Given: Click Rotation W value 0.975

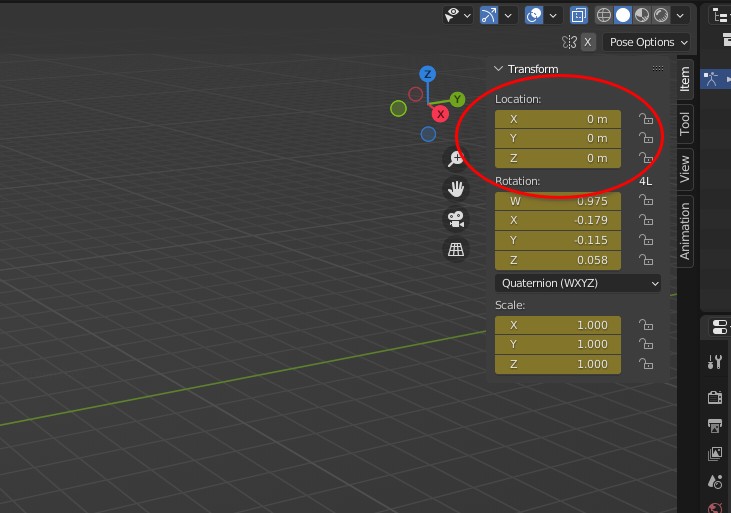Looking at the screenshot, I should (x=558, y=201).
